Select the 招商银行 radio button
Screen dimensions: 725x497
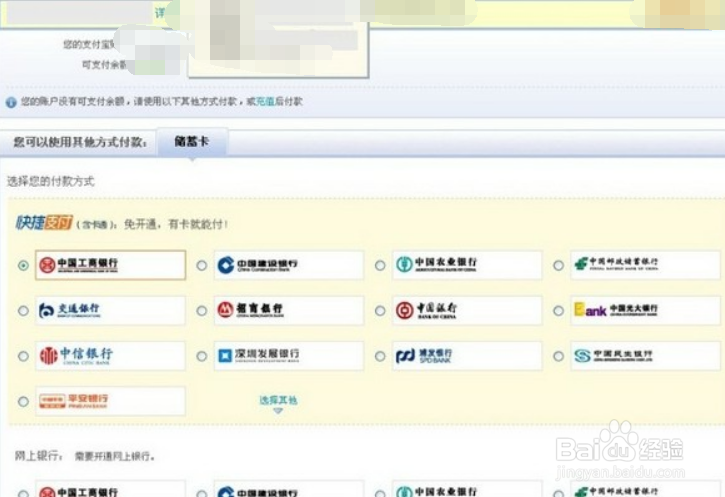(202, 311)
